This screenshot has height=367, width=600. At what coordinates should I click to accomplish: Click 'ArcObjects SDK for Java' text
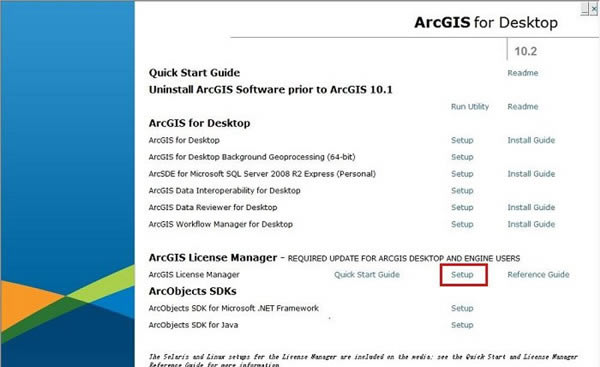coord(193,325)
